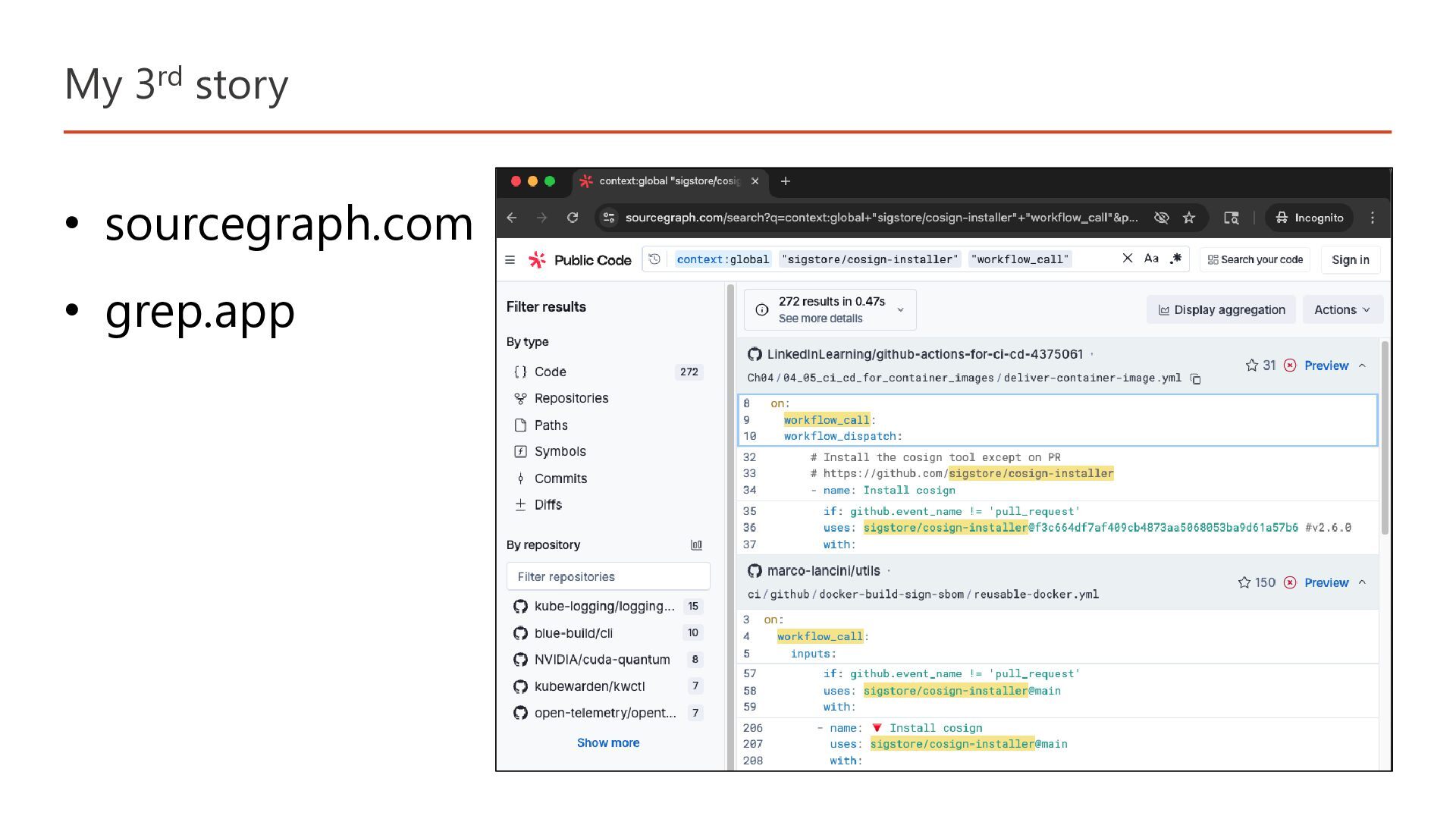Screen dimensions: 1456x819
Task: Filter results by Commits type
Action: pyautogui.click(x=560, y=479)
